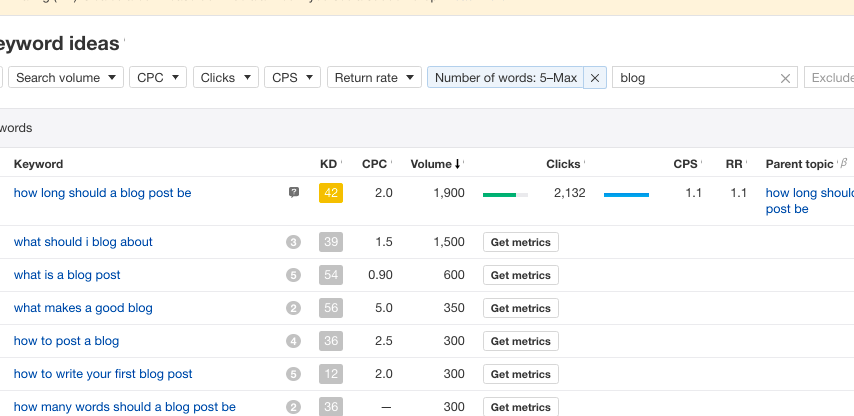
Task: Sort by the Clicks column header
Action: click(563, 164)
